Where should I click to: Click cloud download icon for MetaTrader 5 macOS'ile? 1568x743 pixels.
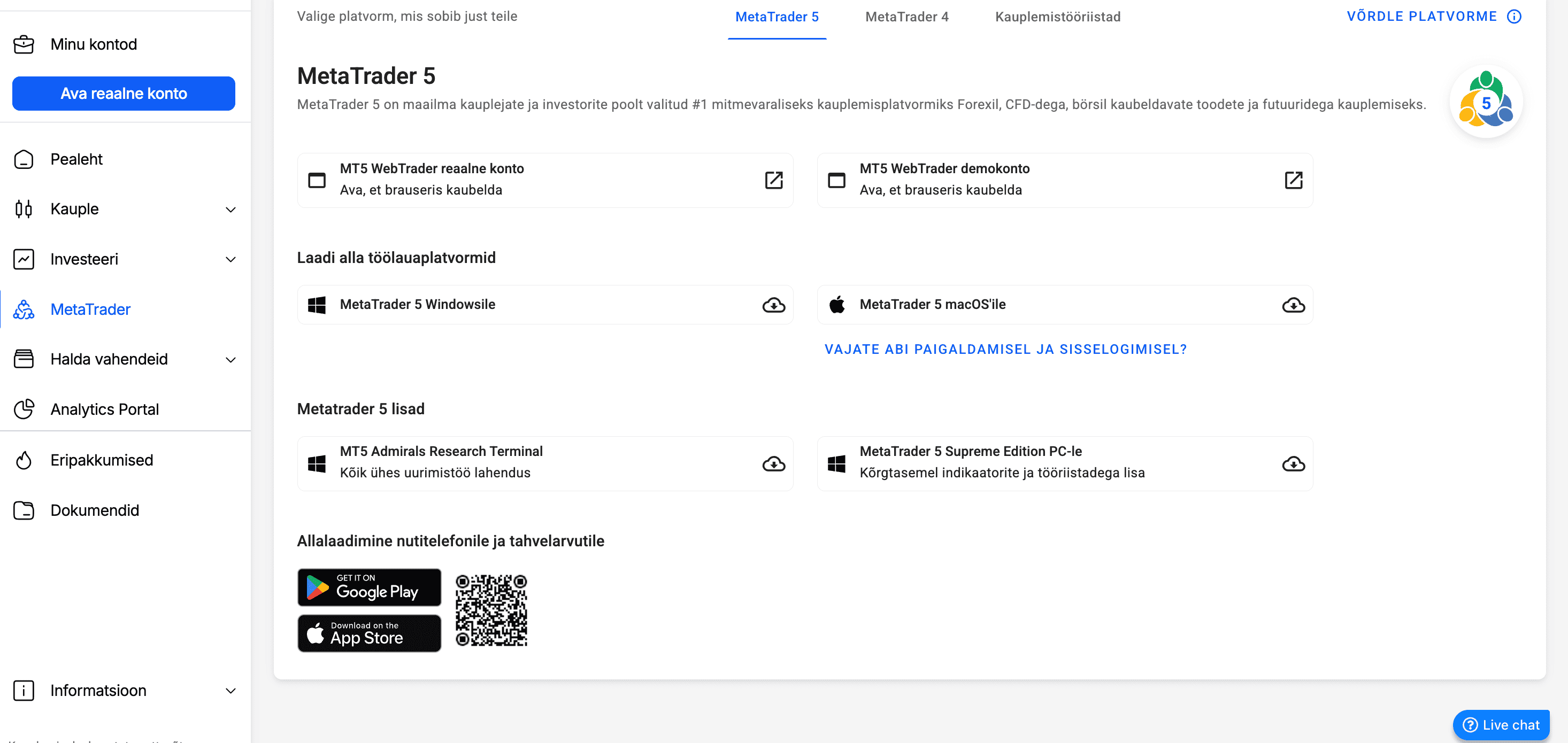1294,305
